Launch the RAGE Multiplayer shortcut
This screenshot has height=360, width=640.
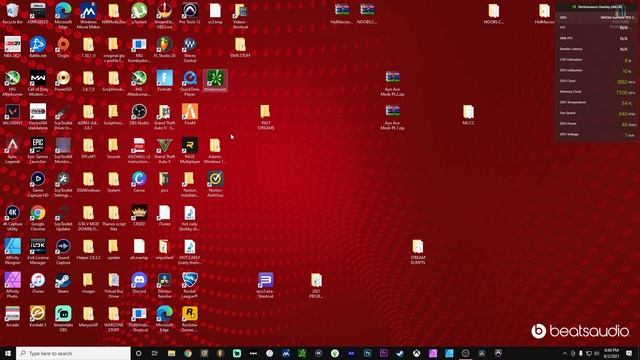point(190,151)
